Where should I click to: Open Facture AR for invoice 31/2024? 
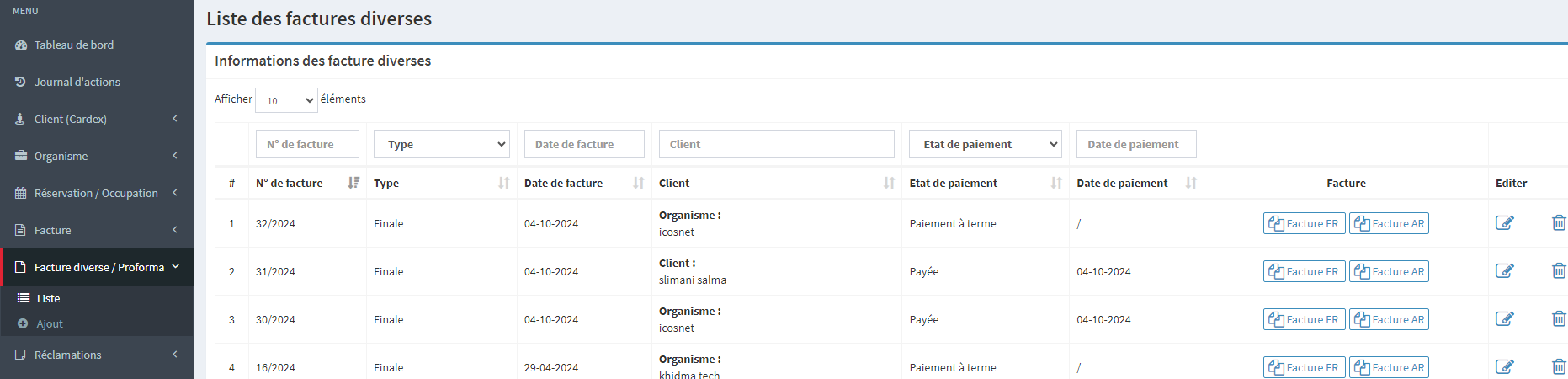point(1389,271)
